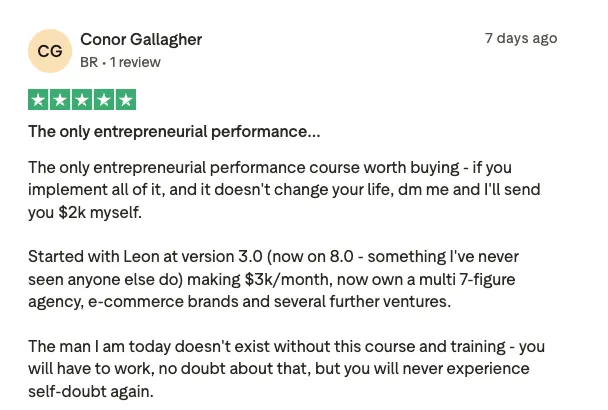Click the '1 review' count text

tap(135, 62)
